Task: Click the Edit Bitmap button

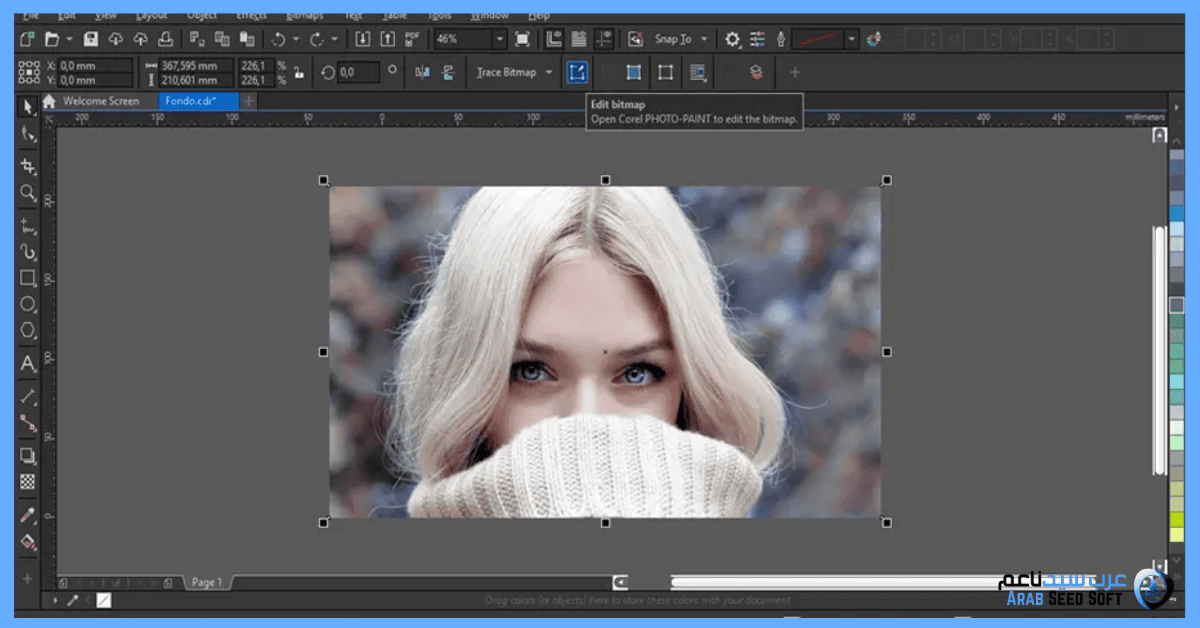Action: click(x=577, y=72)
